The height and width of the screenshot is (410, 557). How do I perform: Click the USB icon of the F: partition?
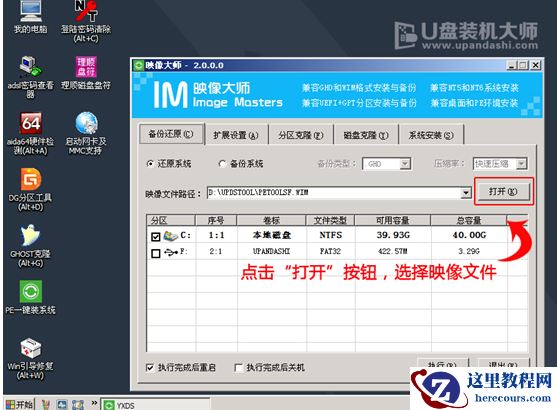(171, 252)
